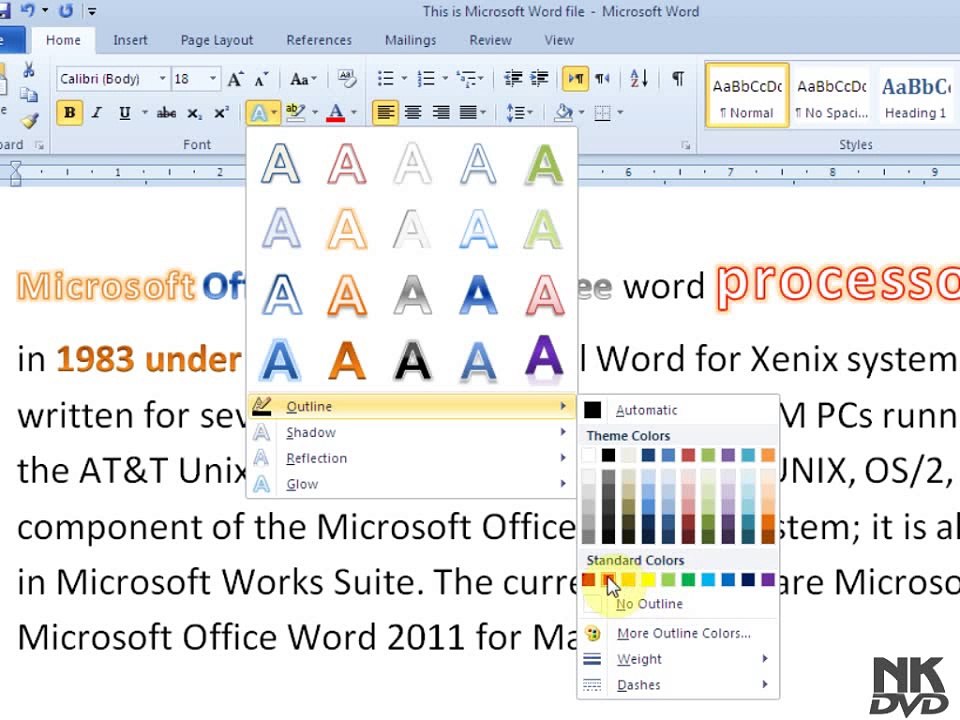
Task: Click the Undo arrow in quick access toolbar
Action: 27,10
